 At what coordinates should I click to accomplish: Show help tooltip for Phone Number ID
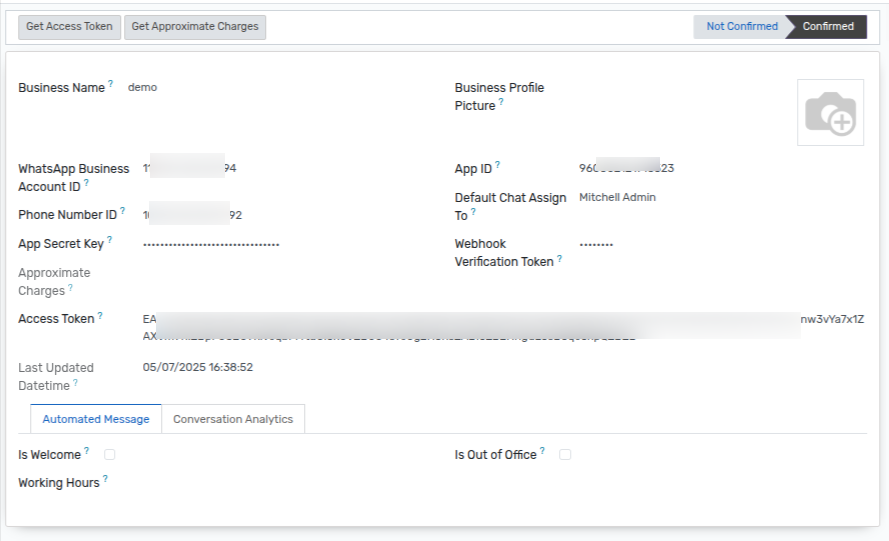[x=122, y=210]
